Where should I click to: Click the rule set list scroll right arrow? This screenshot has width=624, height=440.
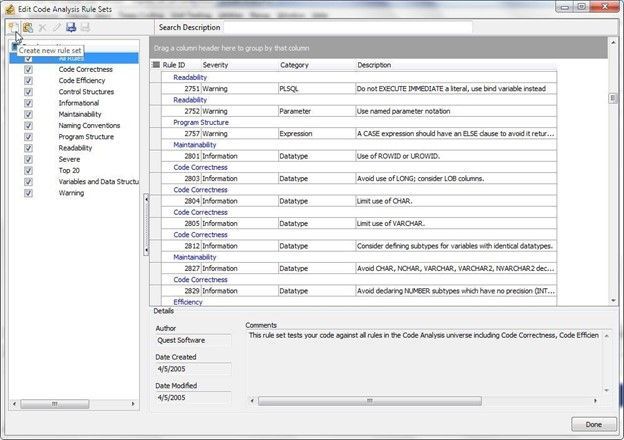tap(133, 404)
